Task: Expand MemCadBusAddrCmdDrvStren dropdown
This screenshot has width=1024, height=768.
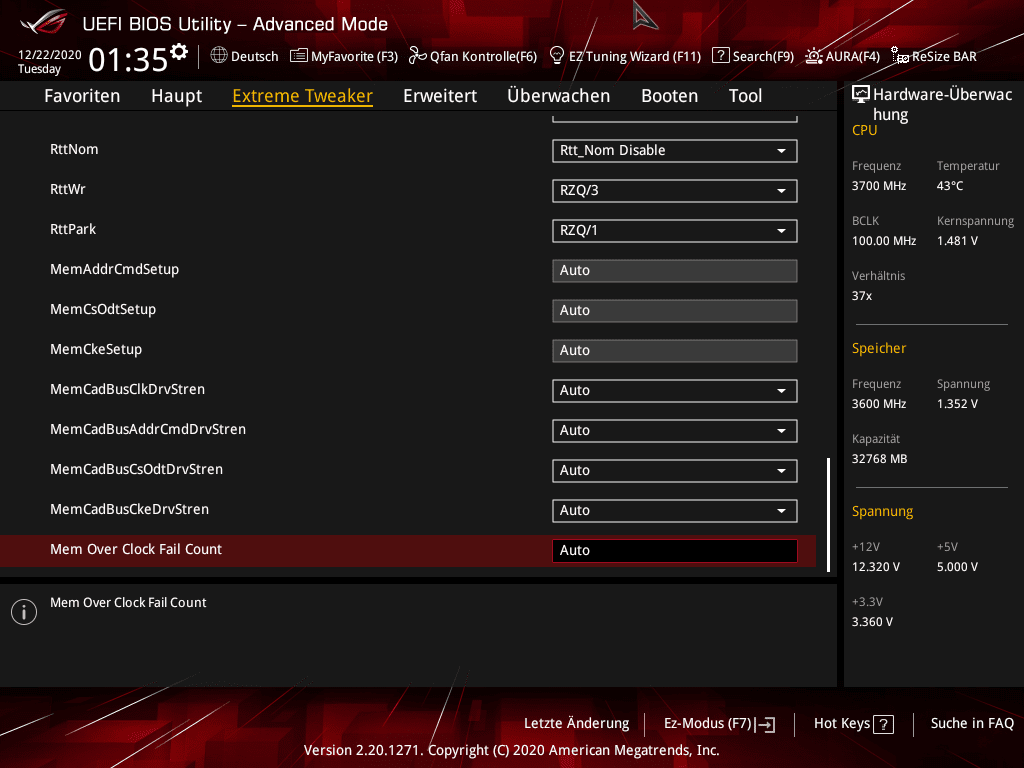Action: pyautogui.click(x=675, y=430)
